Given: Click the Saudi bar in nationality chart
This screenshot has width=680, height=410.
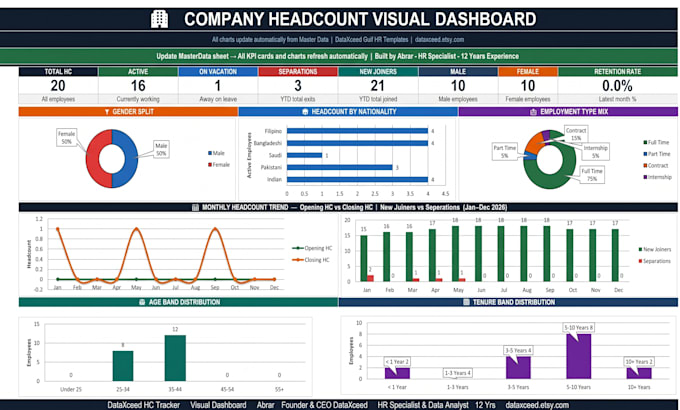Looking at the screenshot, I should click(304, 155).
